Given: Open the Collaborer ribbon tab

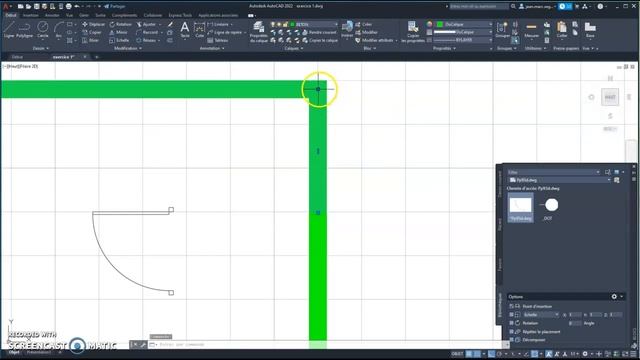Looking at the screenshot, I should pos(153,15).
